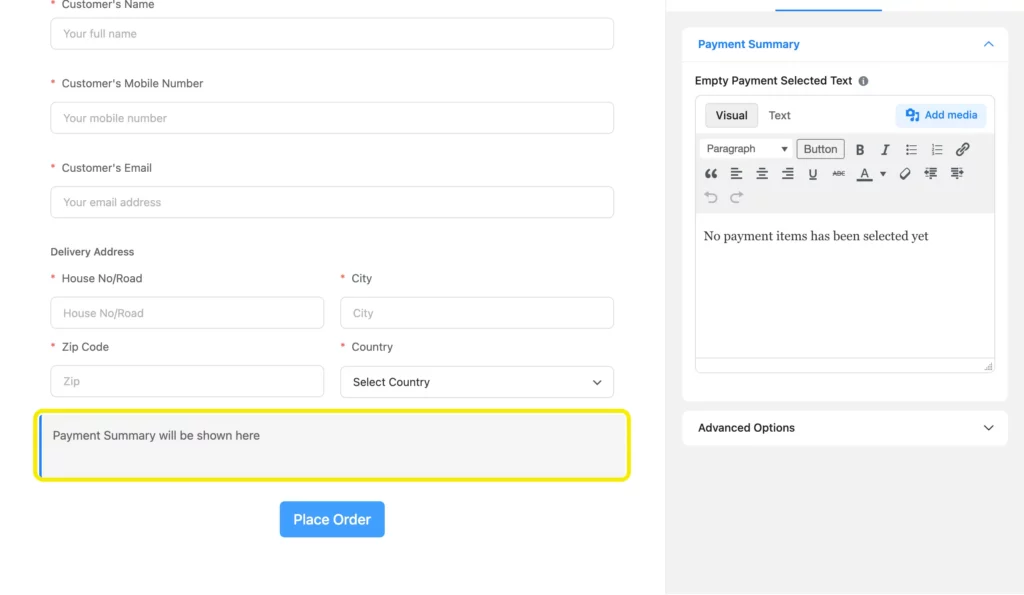
Task: Decrease the paragraph indent
Action: (931, 174)
